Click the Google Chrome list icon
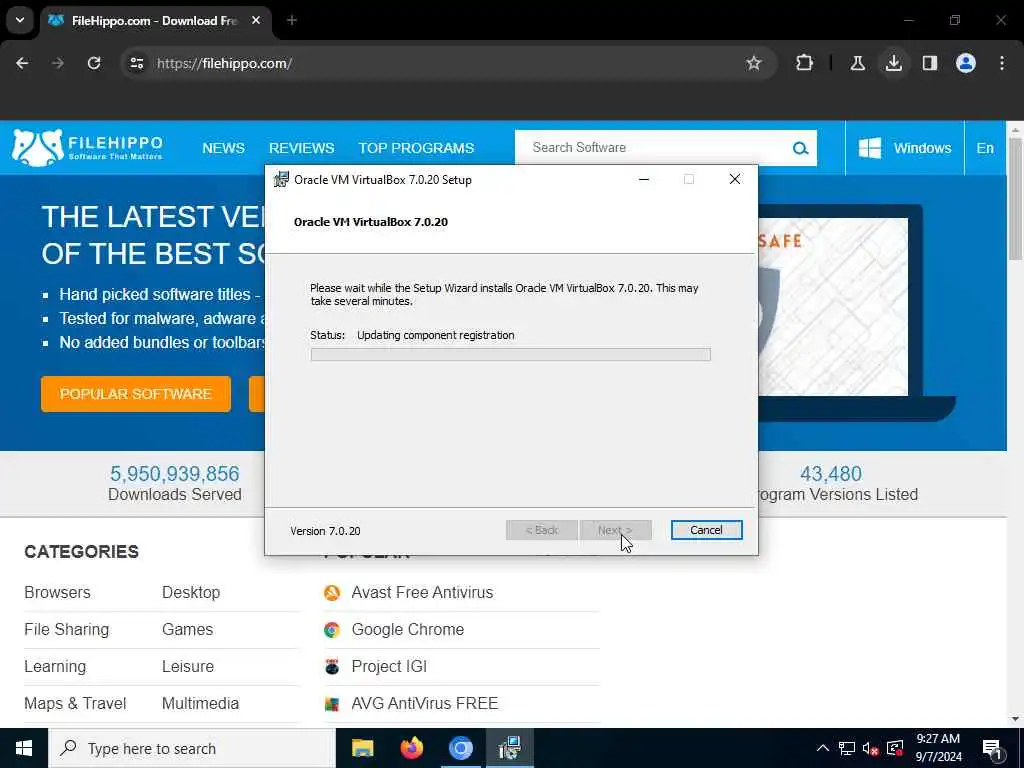This screenshot has height=768, width=1024. tap(332, 630)
